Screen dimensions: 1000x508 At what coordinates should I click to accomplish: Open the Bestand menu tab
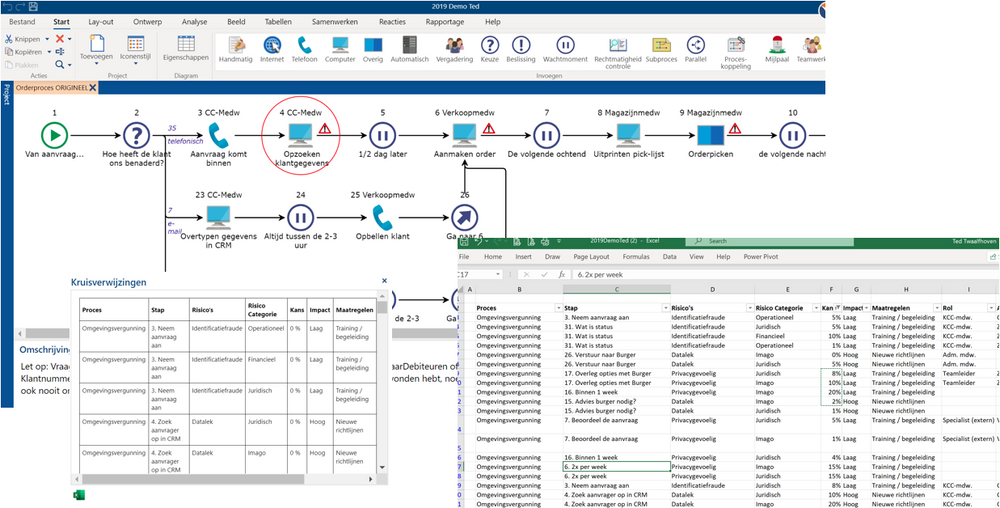(22, 22)
